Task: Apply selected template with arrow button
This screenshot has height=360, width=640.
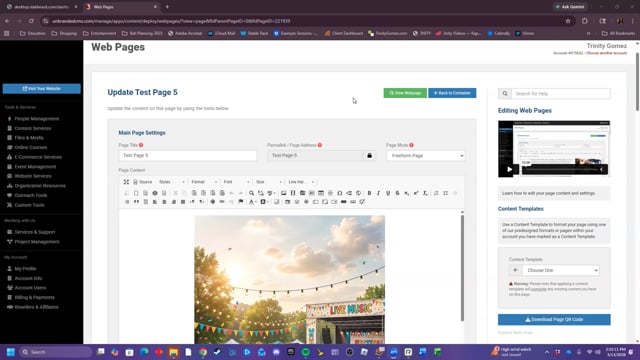Action: point(516,270)
